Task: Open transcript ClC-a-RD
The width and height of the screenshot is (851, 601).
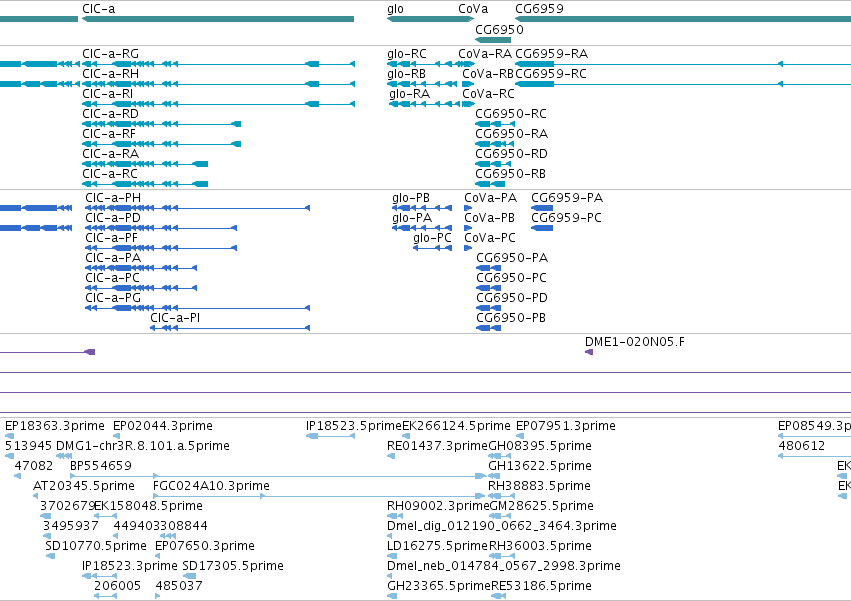Action: (x=110, y=114)
